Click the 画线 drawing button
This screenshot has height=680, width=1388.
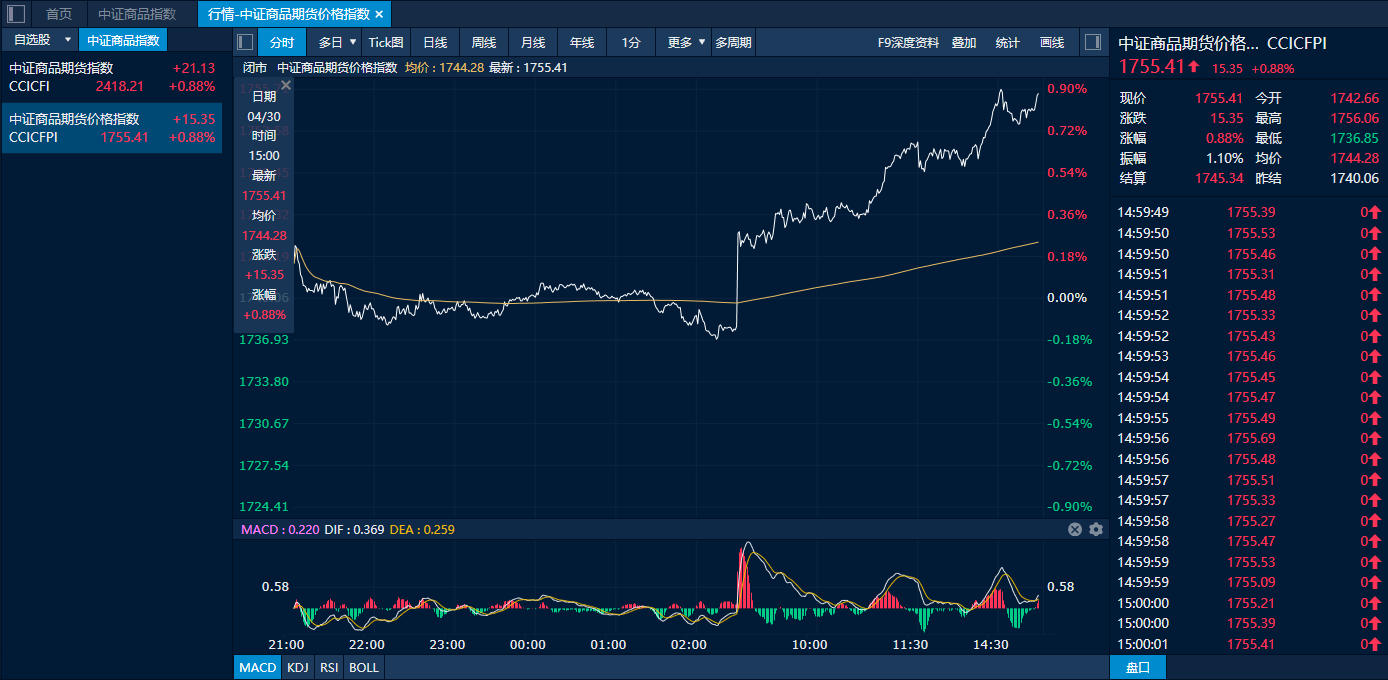pyautogui.click(x=1052, y=42)
